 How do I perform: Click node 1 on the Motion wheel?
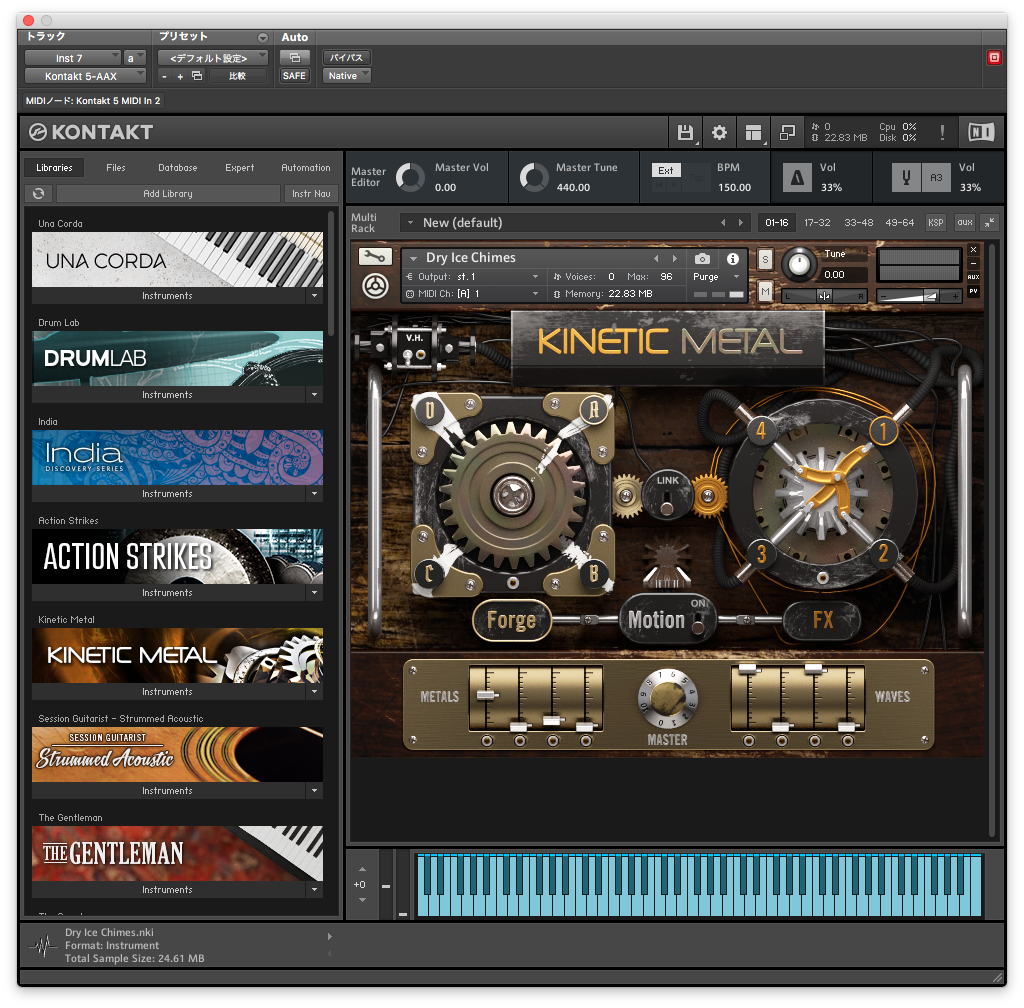(x=884, y=431)
